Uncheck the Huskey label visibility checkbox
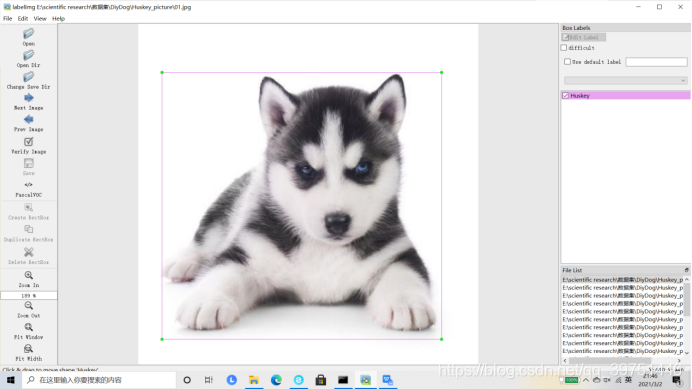The image size is (692, 389). click(565, 95)
